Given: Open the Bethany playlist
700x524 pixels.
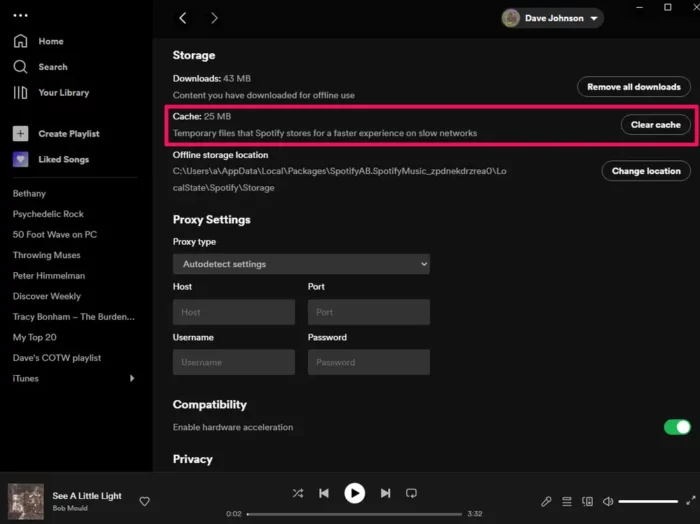Looking at the screenshot, I should pyautogui.click(x=29, y=194).
